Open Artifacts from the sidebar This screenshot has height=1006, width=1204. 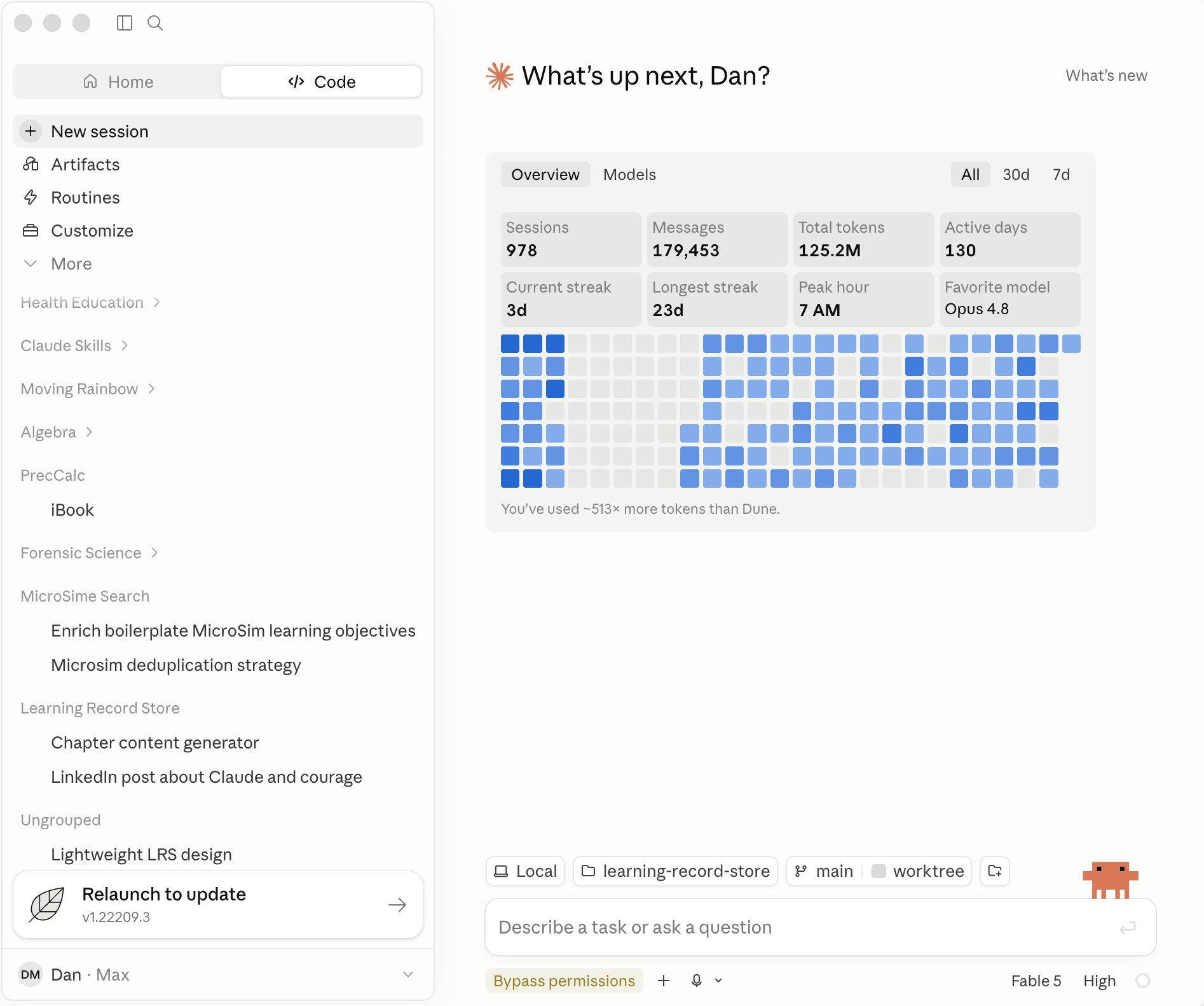coord(85,164)
